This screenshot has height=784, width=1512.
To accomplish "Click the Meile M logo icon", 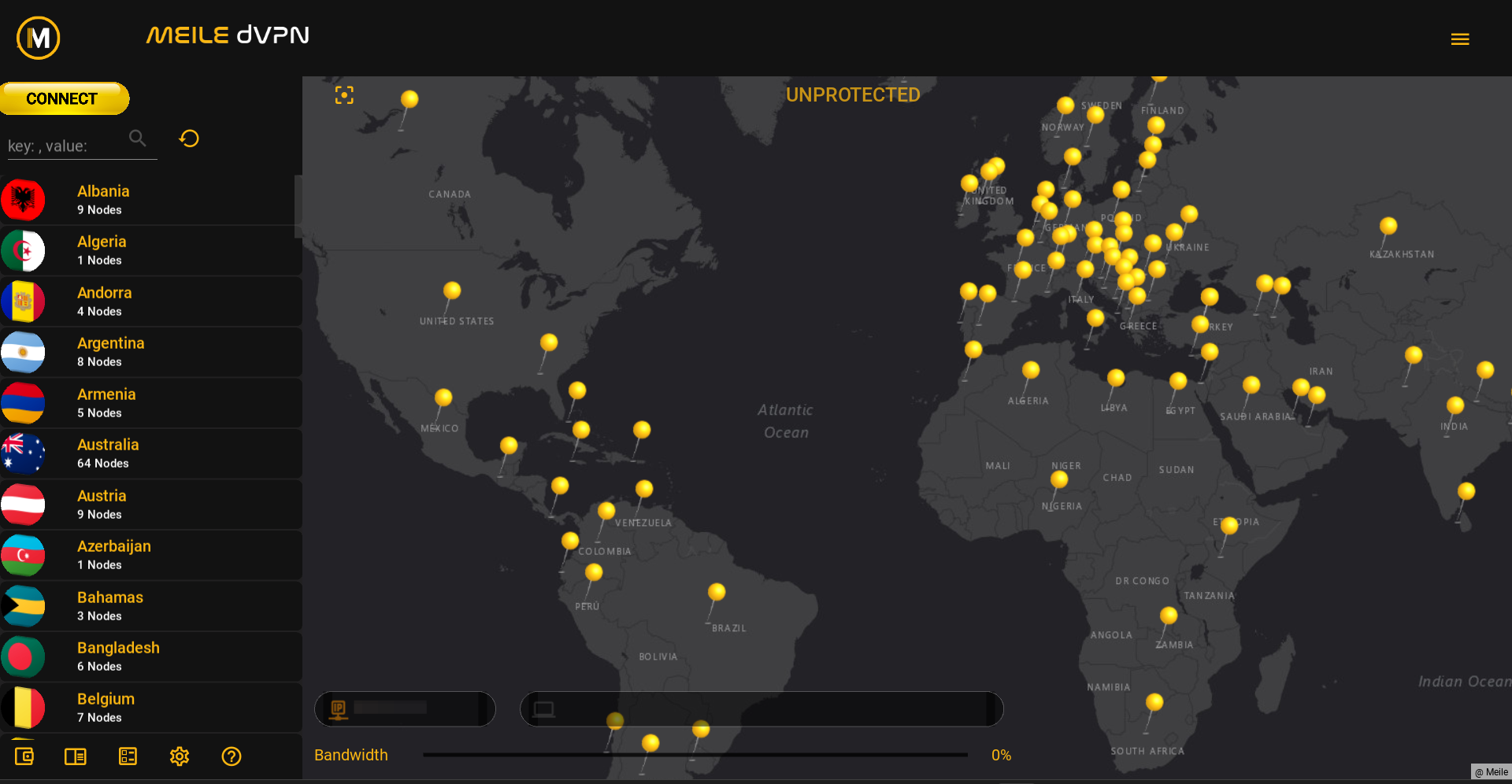I will (x=38, y=37).
